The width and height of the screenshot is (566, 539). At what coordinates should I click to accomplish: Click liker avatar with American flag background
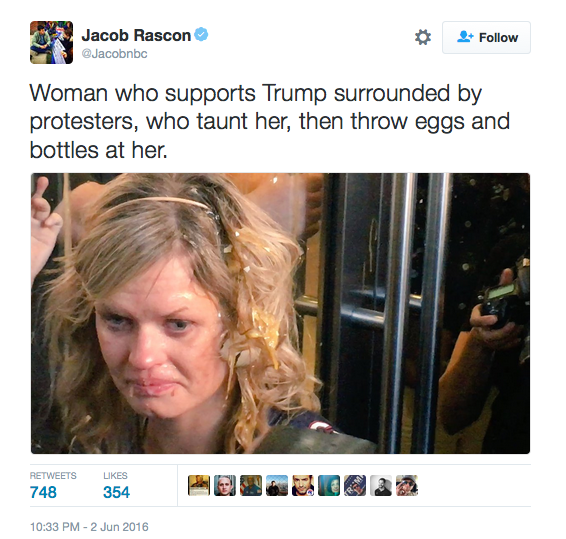click(251, 485)
